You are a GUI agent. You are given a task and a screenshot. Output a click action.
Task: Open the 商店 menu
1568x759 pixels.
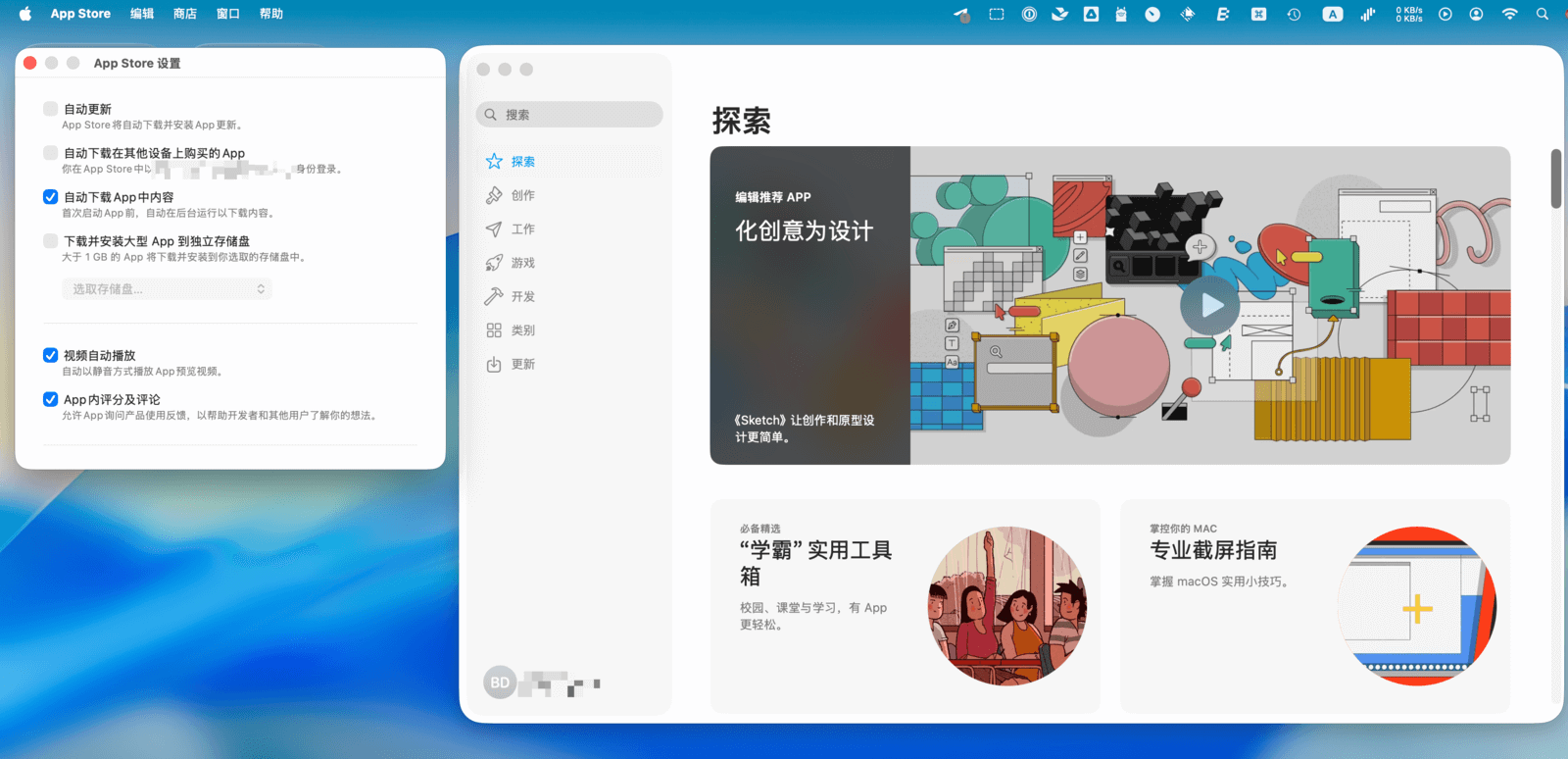click(184, 14)
